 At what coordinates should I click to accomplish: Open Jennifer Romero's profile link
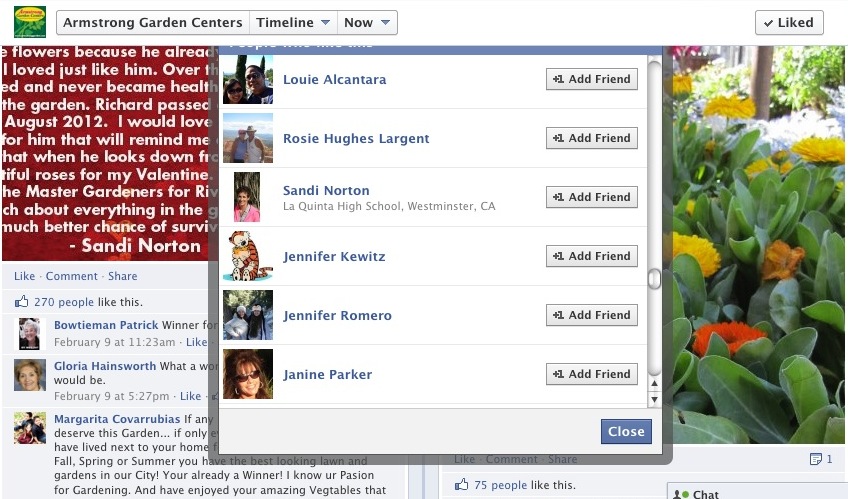pyautogui.click(x=337, y=315)
